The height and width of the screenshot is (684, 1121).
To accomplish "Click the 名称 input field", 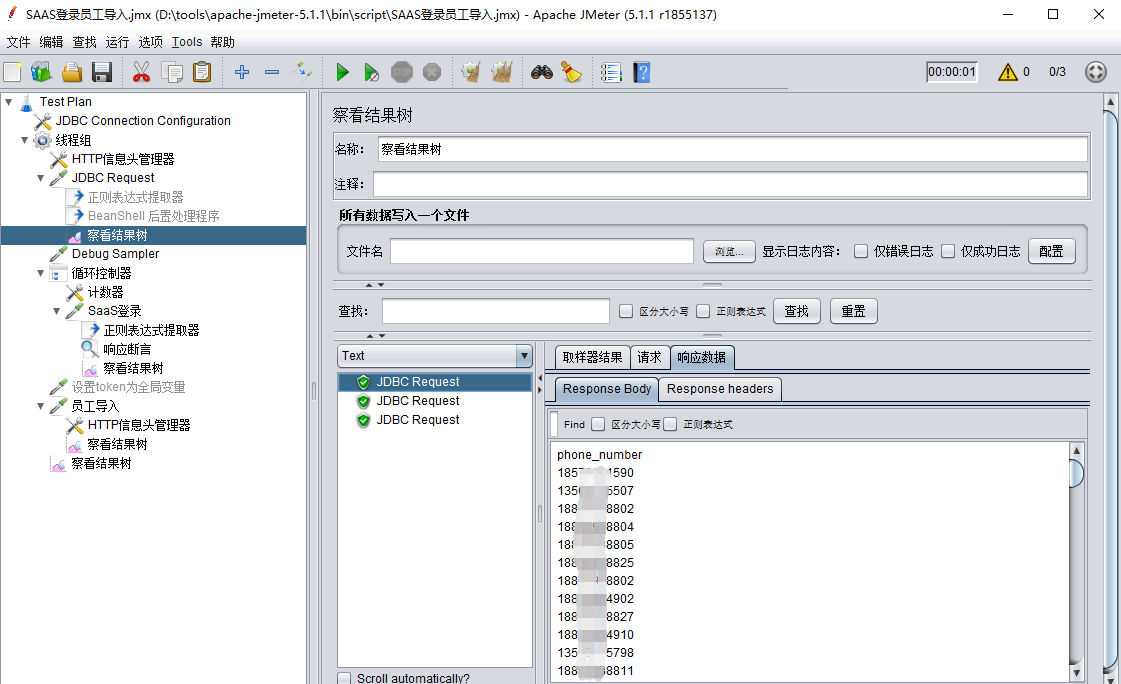I will click(x=733, y=149).
